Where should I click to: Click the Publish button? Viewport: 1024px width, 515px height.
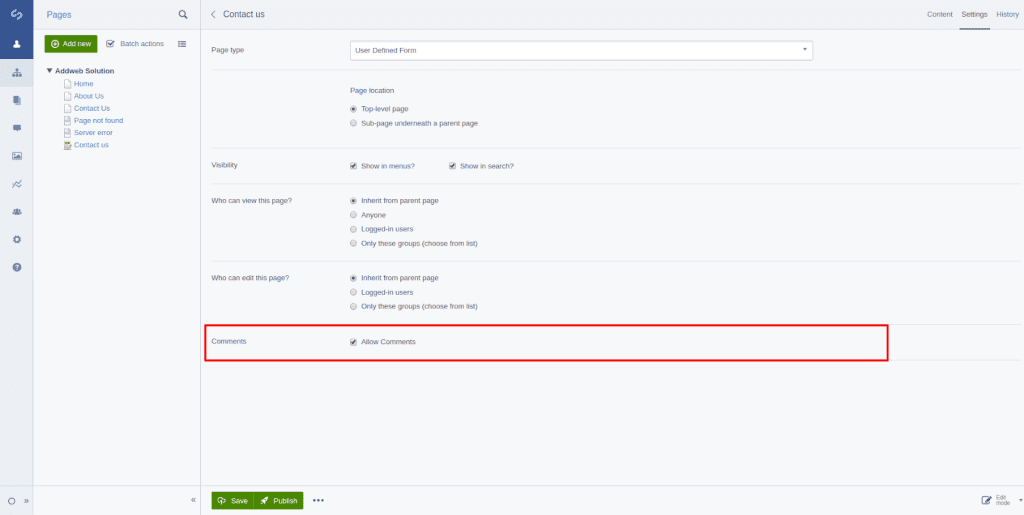[279, 500]
